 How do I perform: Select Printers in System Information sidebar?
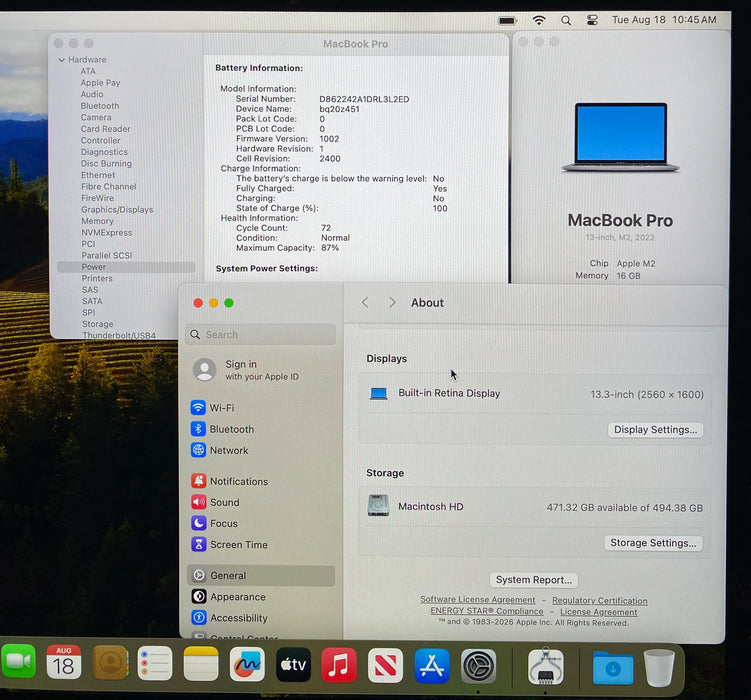point(97,278)
